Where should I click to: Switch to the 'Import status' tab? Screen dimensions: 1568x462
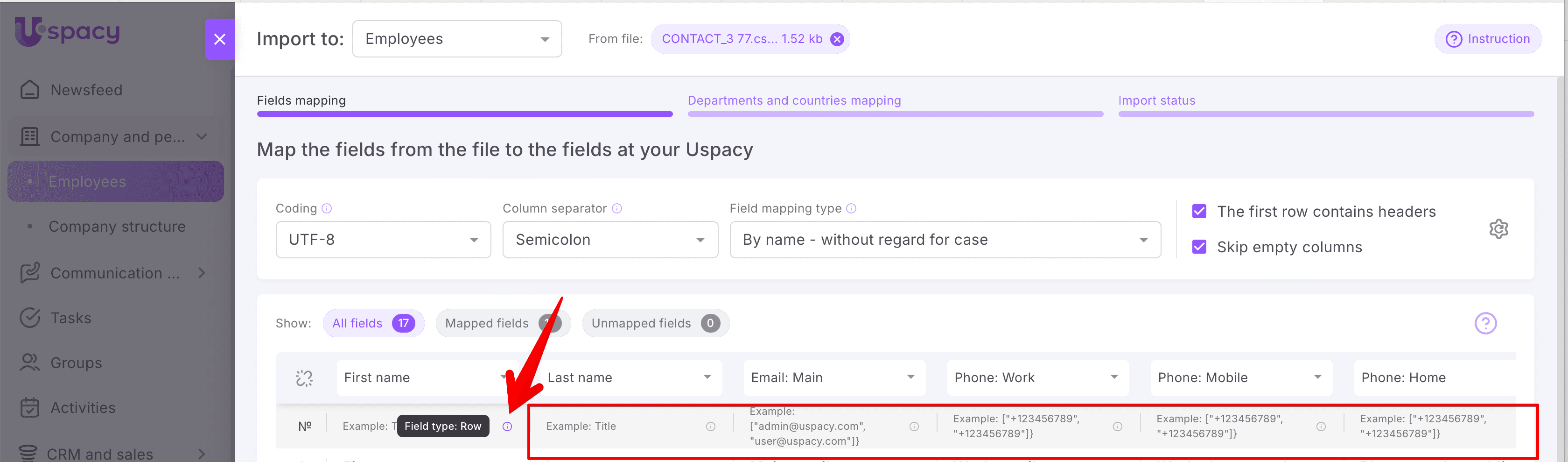pyautogui.click(x=1156, y=100)
